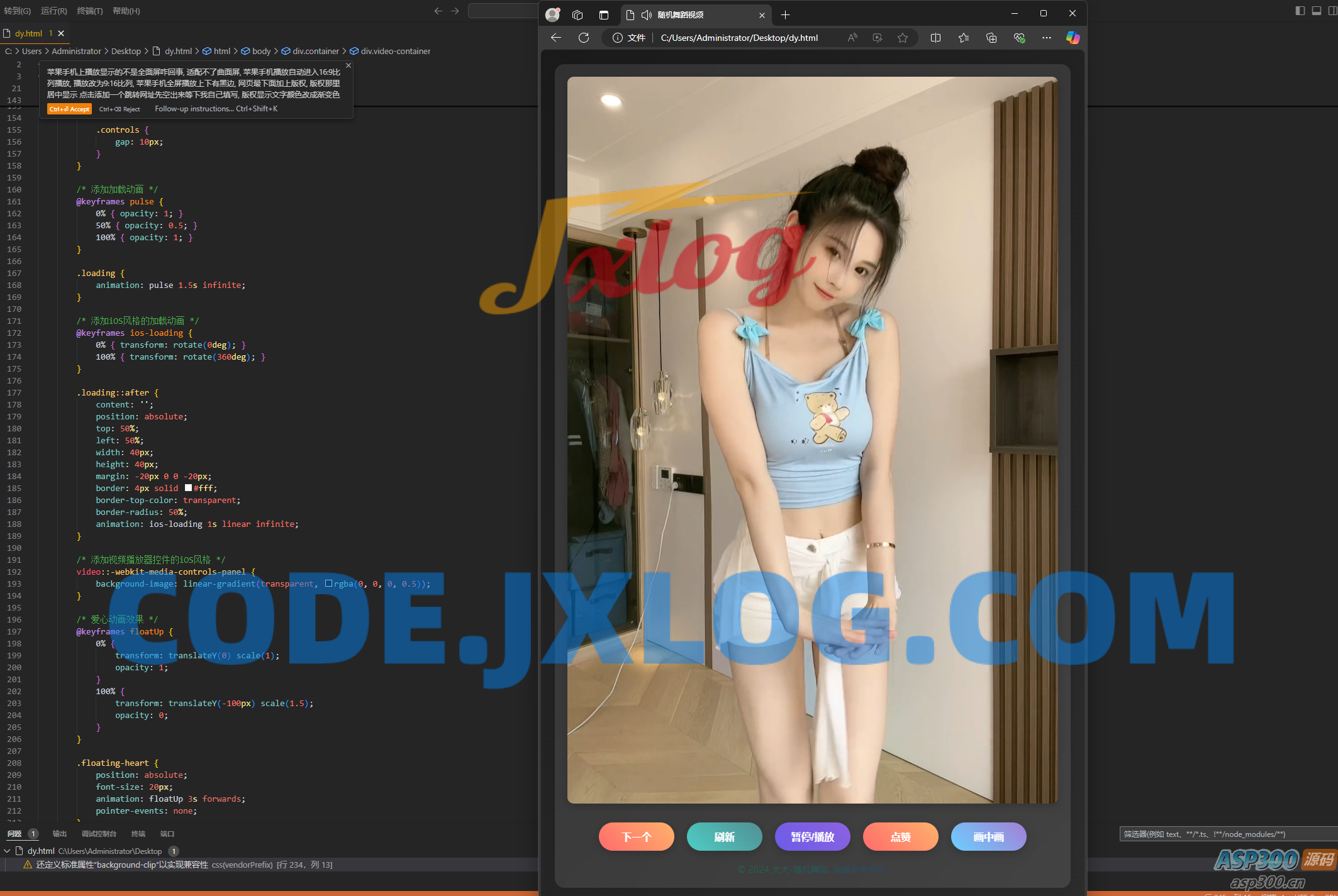
Task: Click the read aloud icon in address bar
Action: tap(852, 38)
